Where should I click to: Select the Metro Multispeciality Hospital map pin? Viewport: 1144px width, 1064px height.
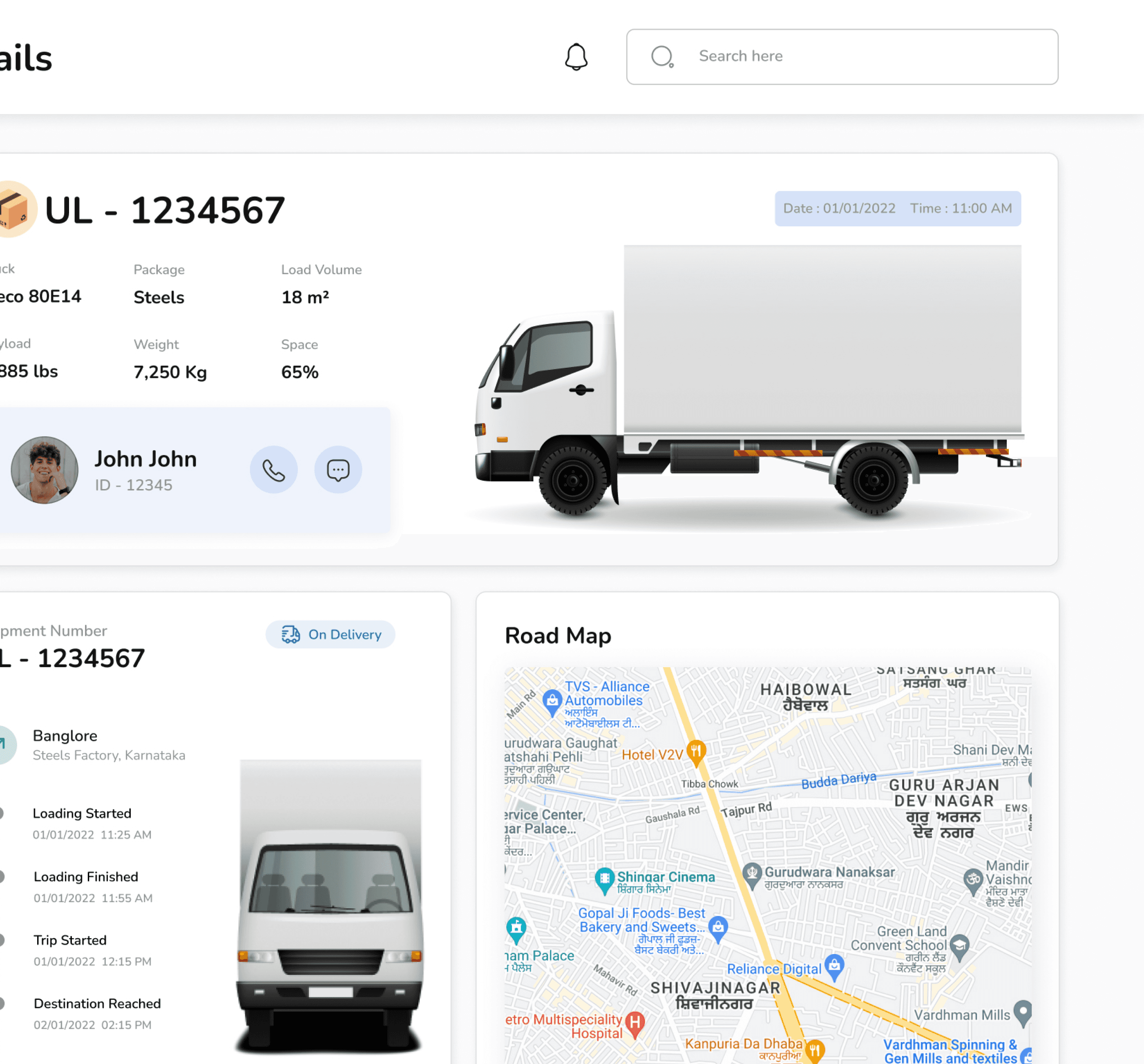coord(635,1023)
